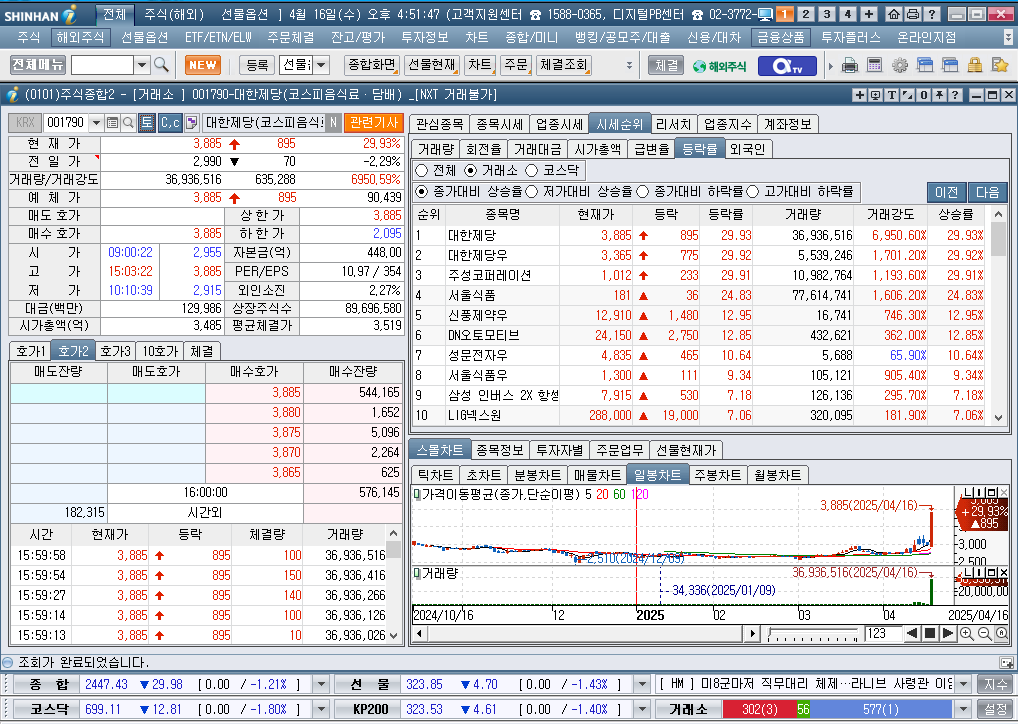The width and height of the screenshot is (1018, 724).
Task: Open the HM news headline dropdown arrow
Action: 964,684
